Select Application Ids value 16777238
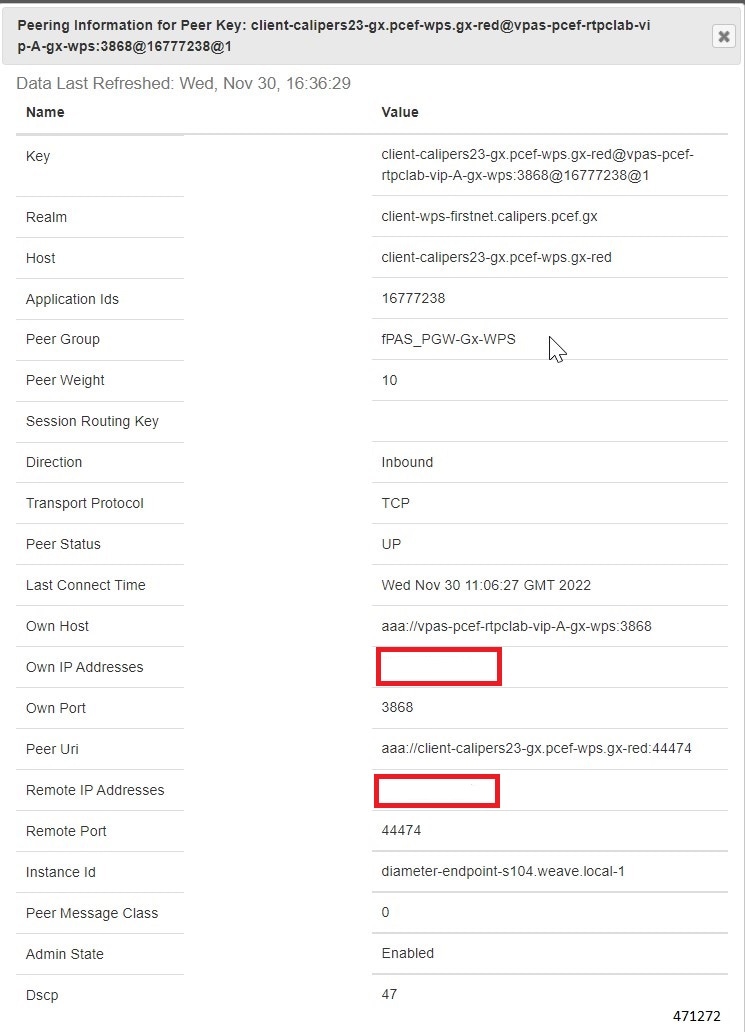This screenshot has height=1032, width=745. click(413, 298)
